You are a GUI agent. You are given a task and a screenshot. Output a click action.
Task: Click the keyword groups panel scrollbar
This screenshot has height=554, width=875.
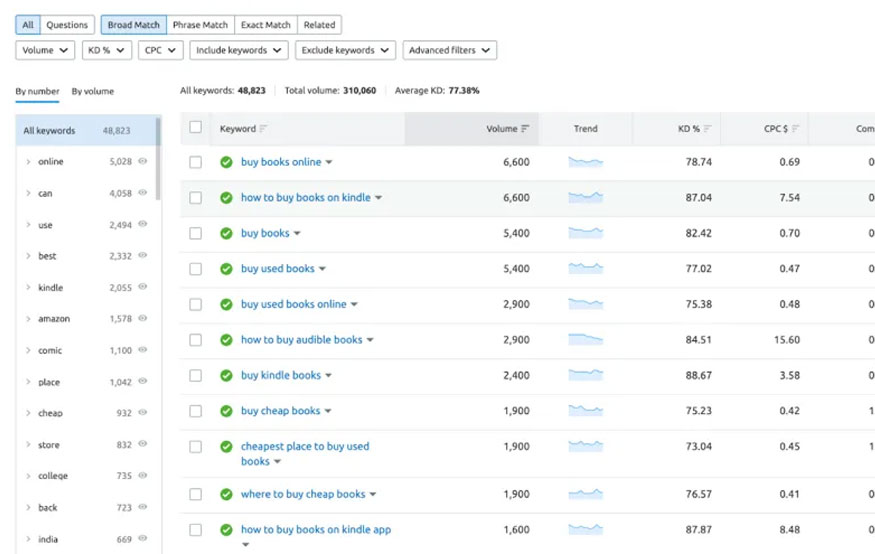pyautogui.click(x=158, y=158)
